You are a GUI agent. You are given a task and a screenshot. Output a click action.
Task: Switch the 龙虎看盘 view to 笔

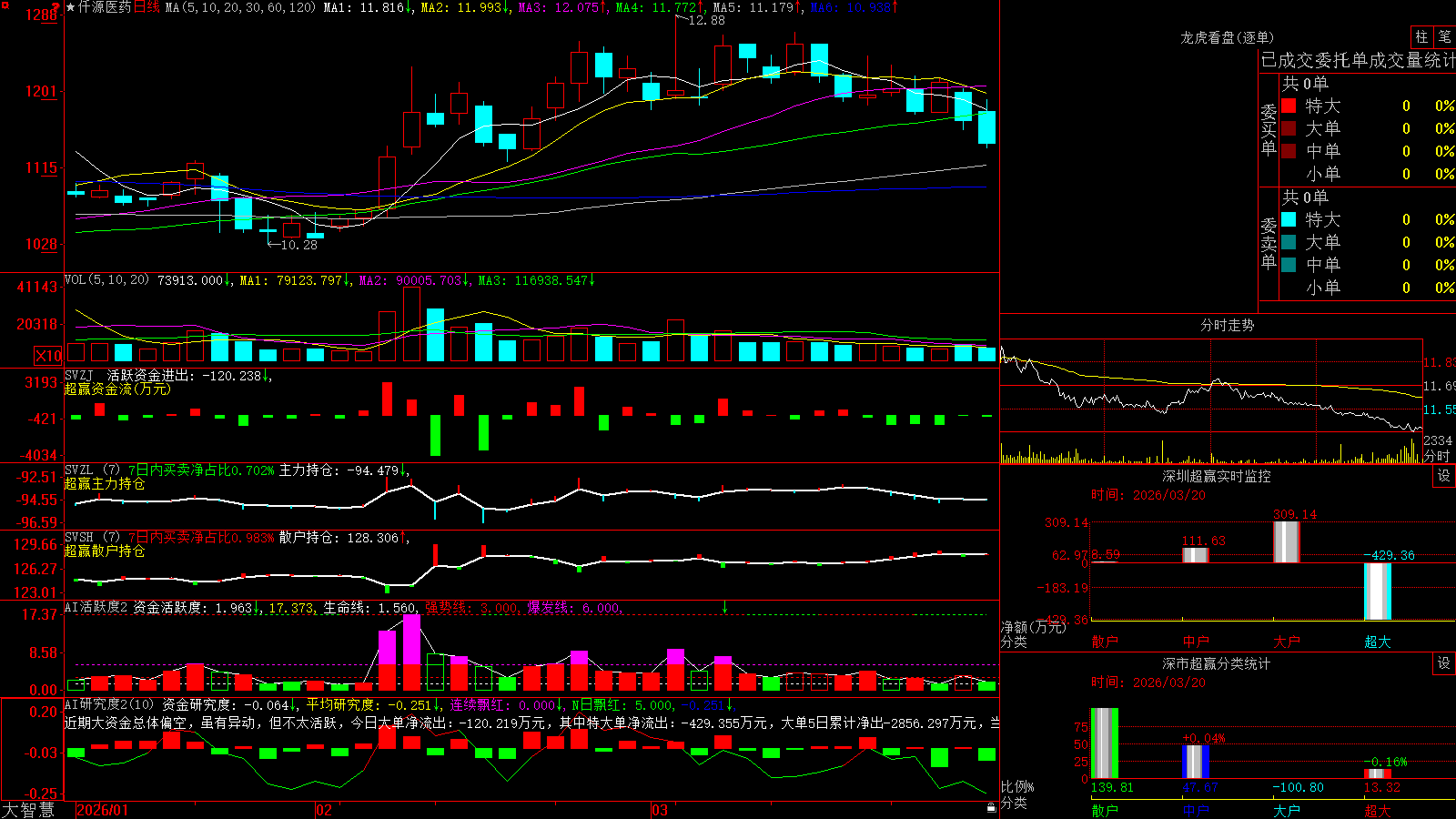tap(1445, 37)
